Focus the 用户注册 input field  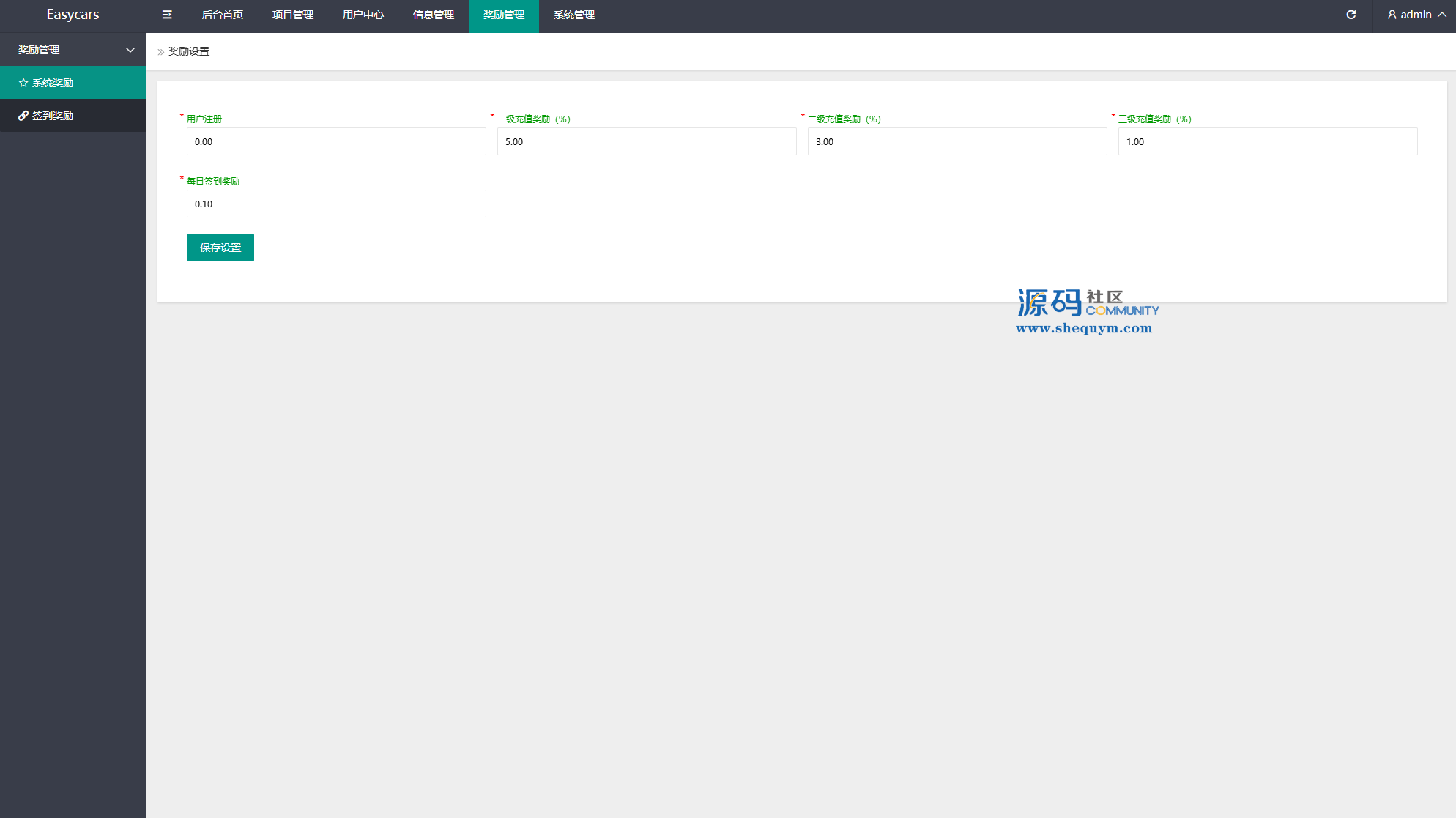[336, 141]
